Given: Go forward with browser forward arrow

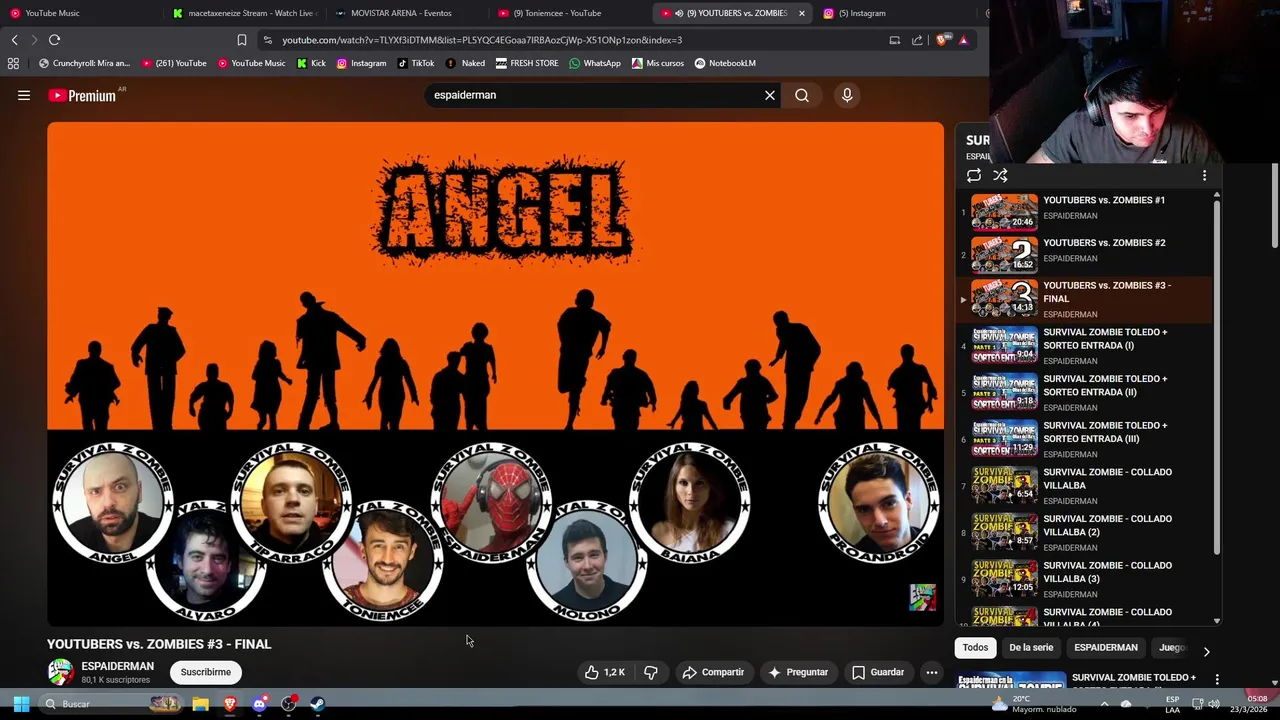Looking at the screenshot, I should tap(33, 40).
